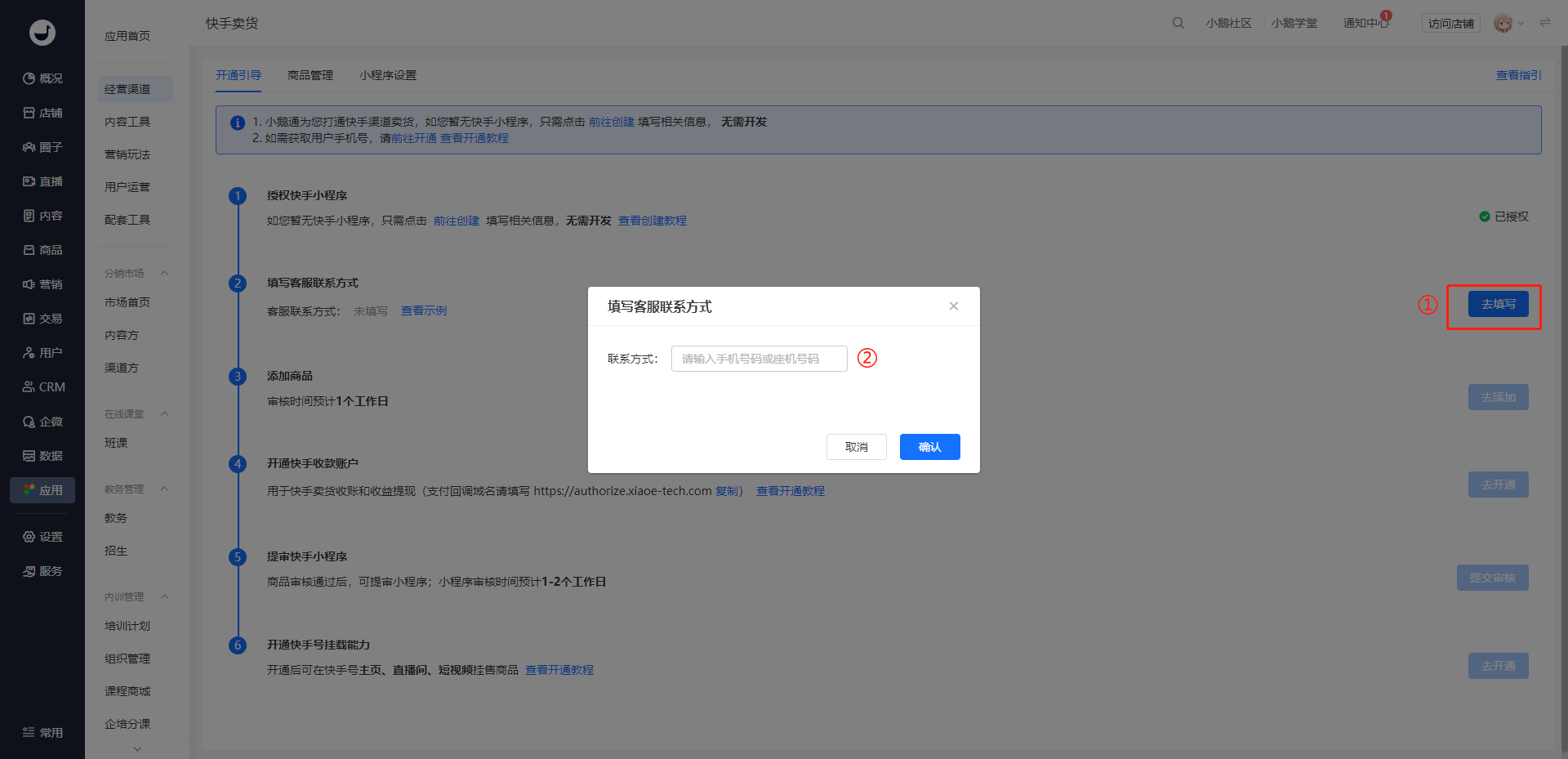Collapse the 在线课堂 group
Viewport: 1568px width, 759px height.
[164, 414]
